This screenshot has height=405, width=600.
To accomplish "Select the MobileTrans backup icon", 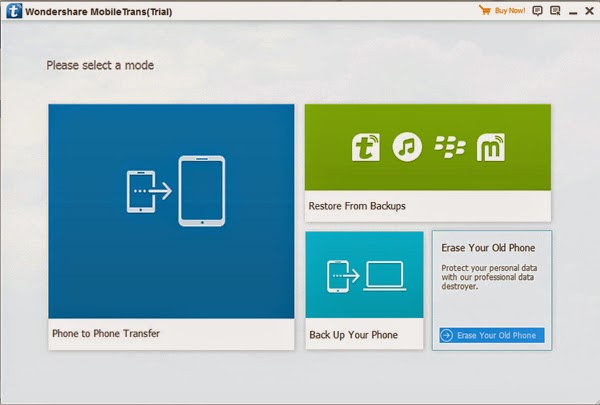I will [x=366, y=147].
